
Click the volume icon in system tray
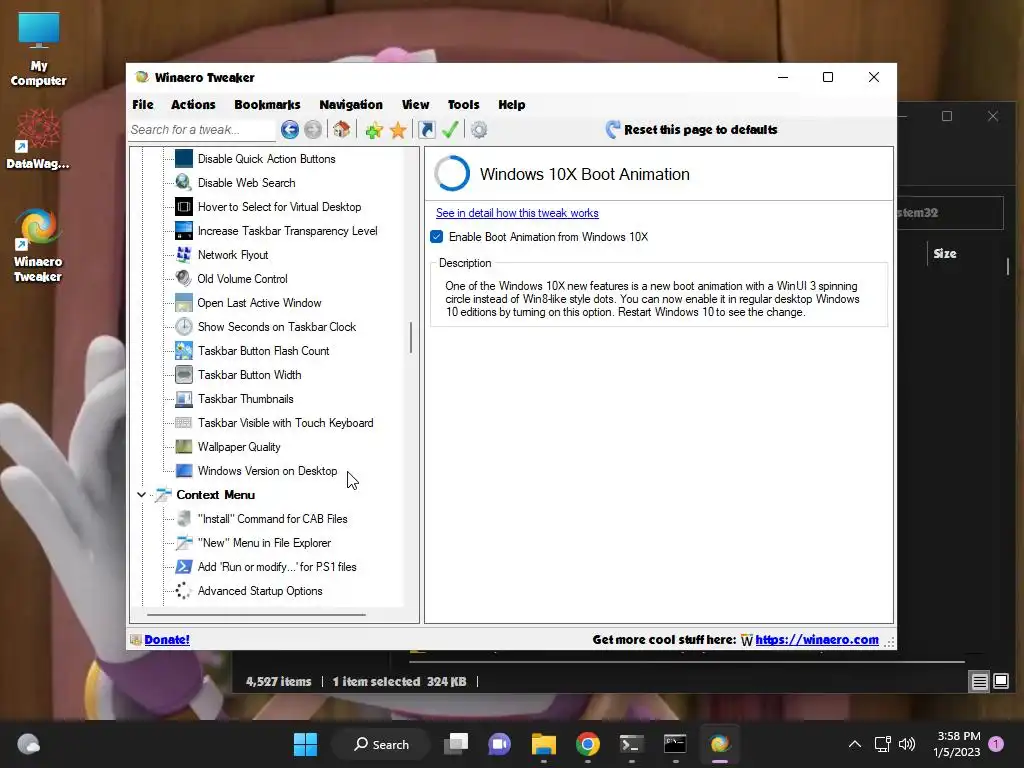click(906, 744)
